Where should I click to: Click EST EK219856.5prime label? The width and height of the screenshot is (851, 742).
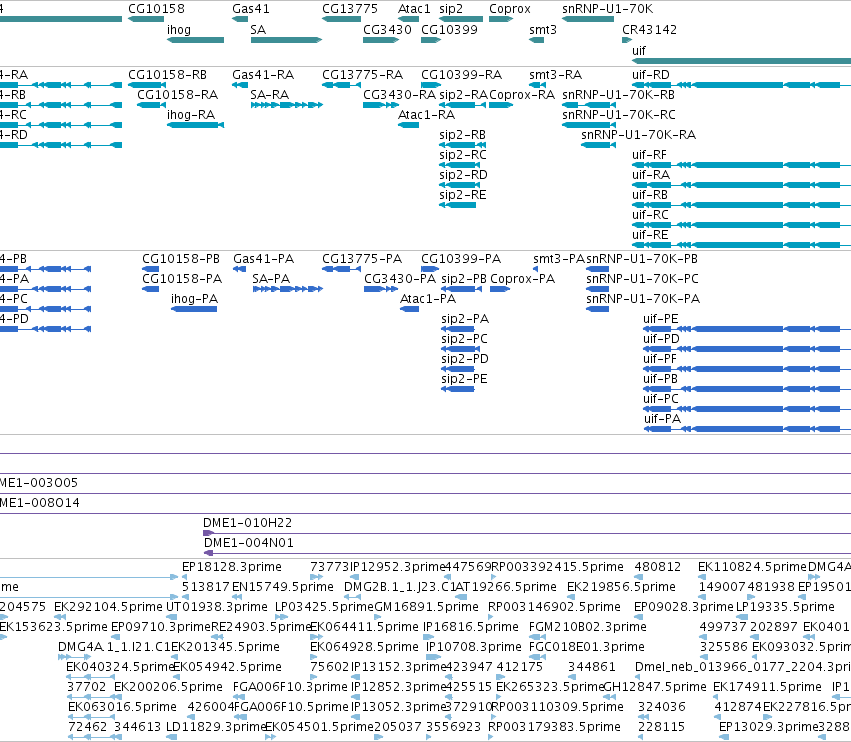click(621, 587)
